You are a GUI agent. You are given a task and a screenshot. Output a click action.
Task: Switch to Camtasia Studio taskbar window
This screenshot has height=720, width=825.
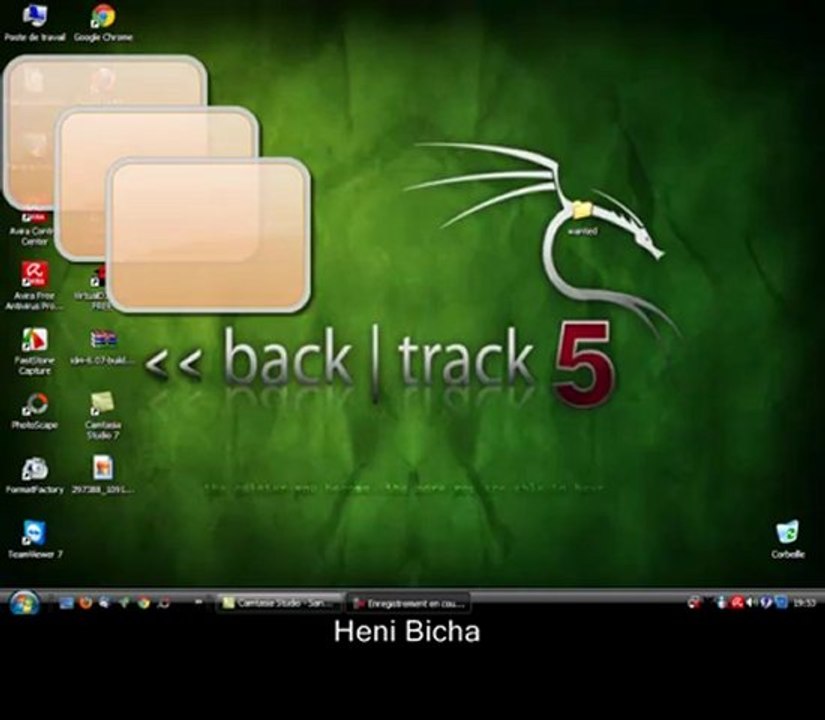[x=279, y=603]
